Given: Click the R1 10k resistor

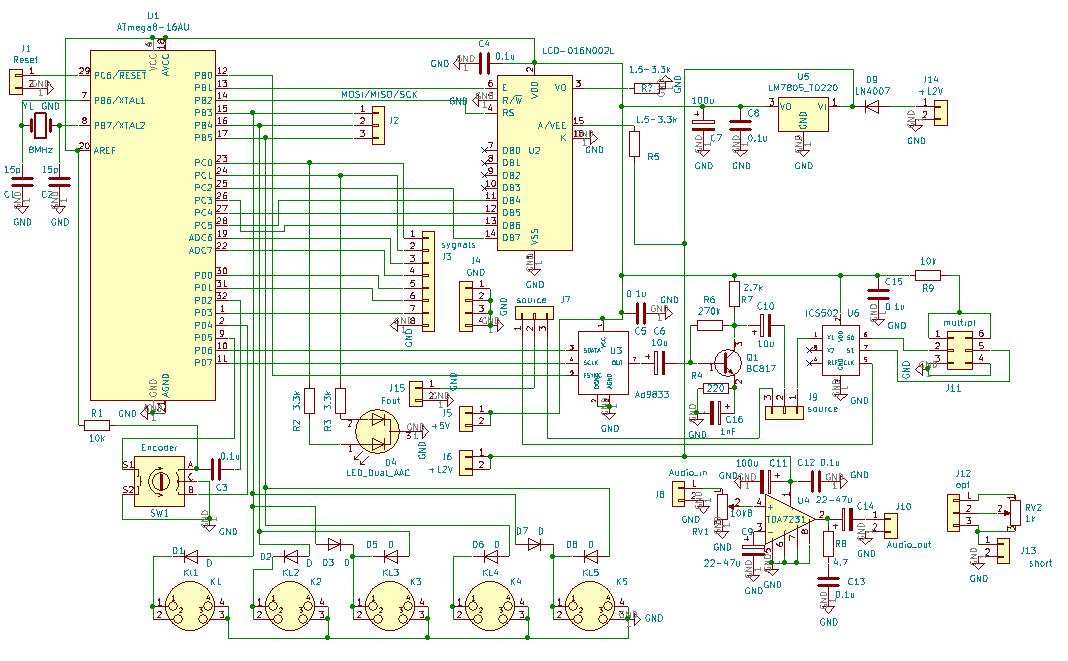Looking at the screenshot, I should coord(97,424).
